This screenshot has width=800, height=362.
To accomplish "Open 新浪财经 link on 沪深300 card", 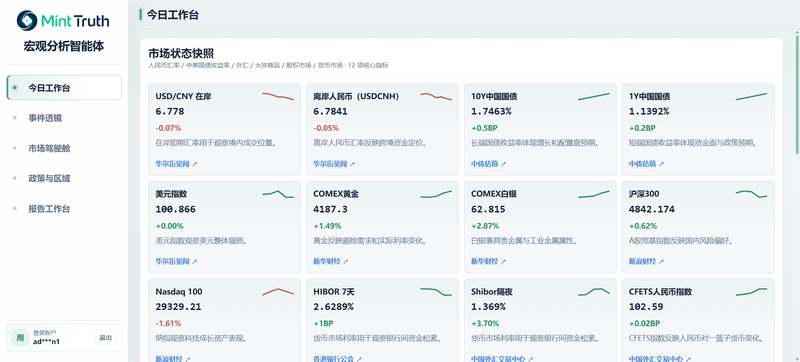I will pos(646,262).
